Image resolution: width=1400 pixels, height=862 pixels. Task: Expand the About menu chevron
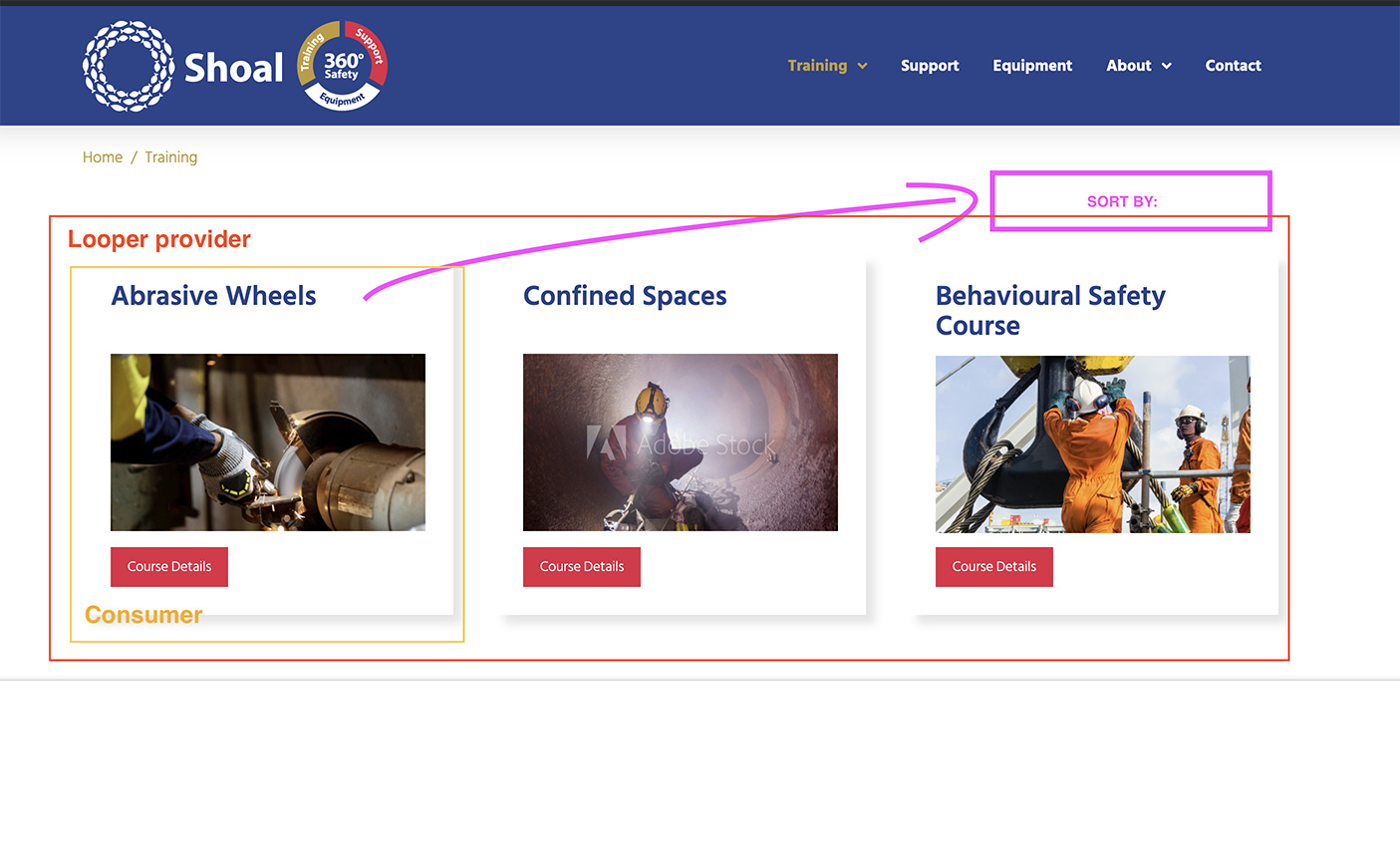point(1167,66)
